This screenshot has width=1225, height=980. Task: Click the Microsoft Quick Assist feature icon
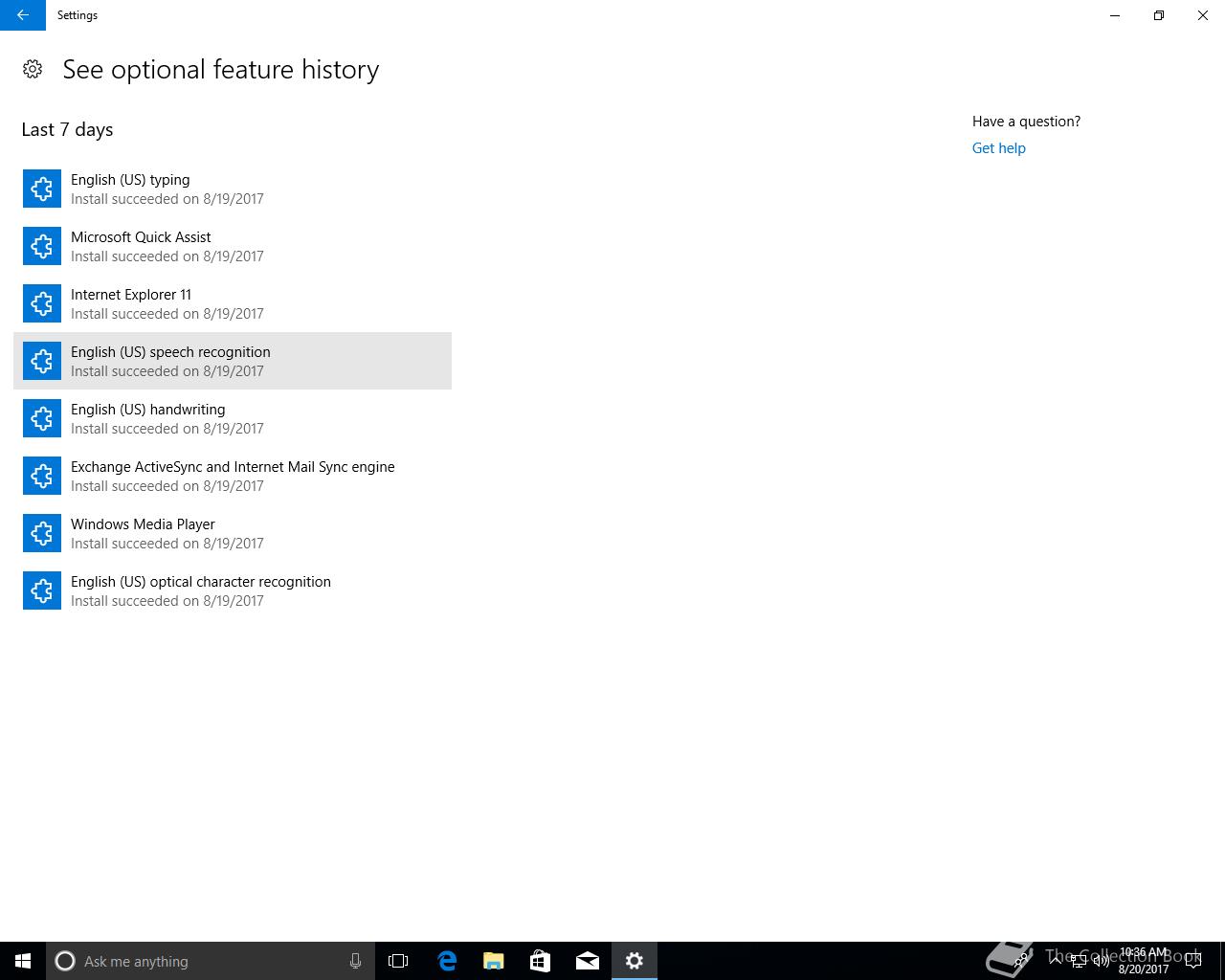pos(42,246)
